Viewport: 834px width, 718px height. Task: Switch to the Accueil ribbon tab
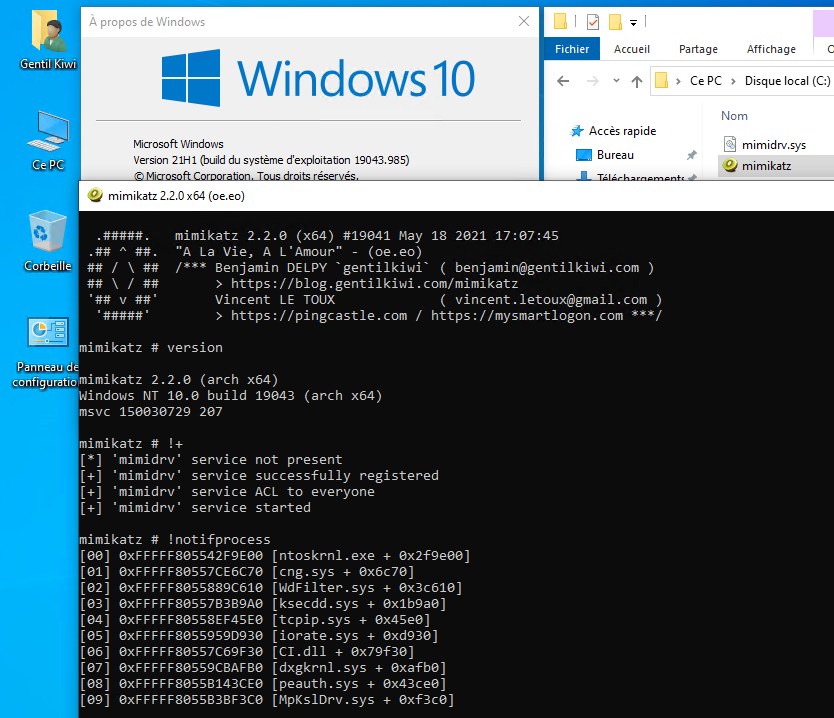point(631,49)
